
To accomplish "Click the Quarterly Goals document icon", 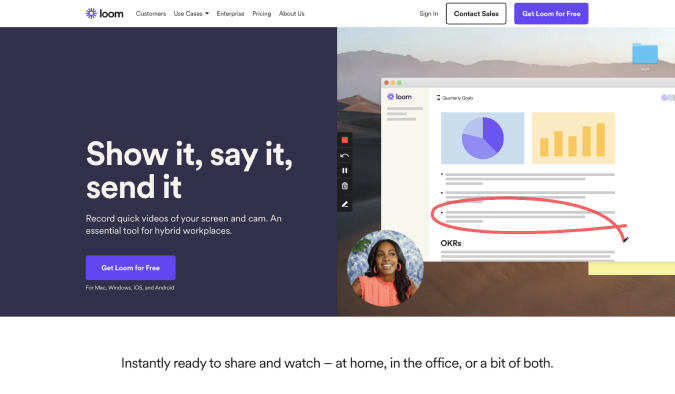I will (438, 98).
